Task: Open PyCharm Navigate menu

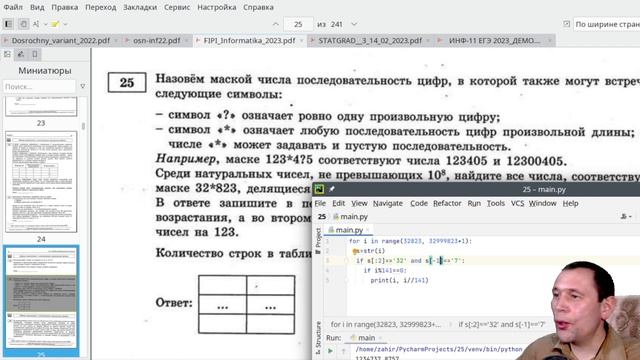Action: [x=388, y=203]
